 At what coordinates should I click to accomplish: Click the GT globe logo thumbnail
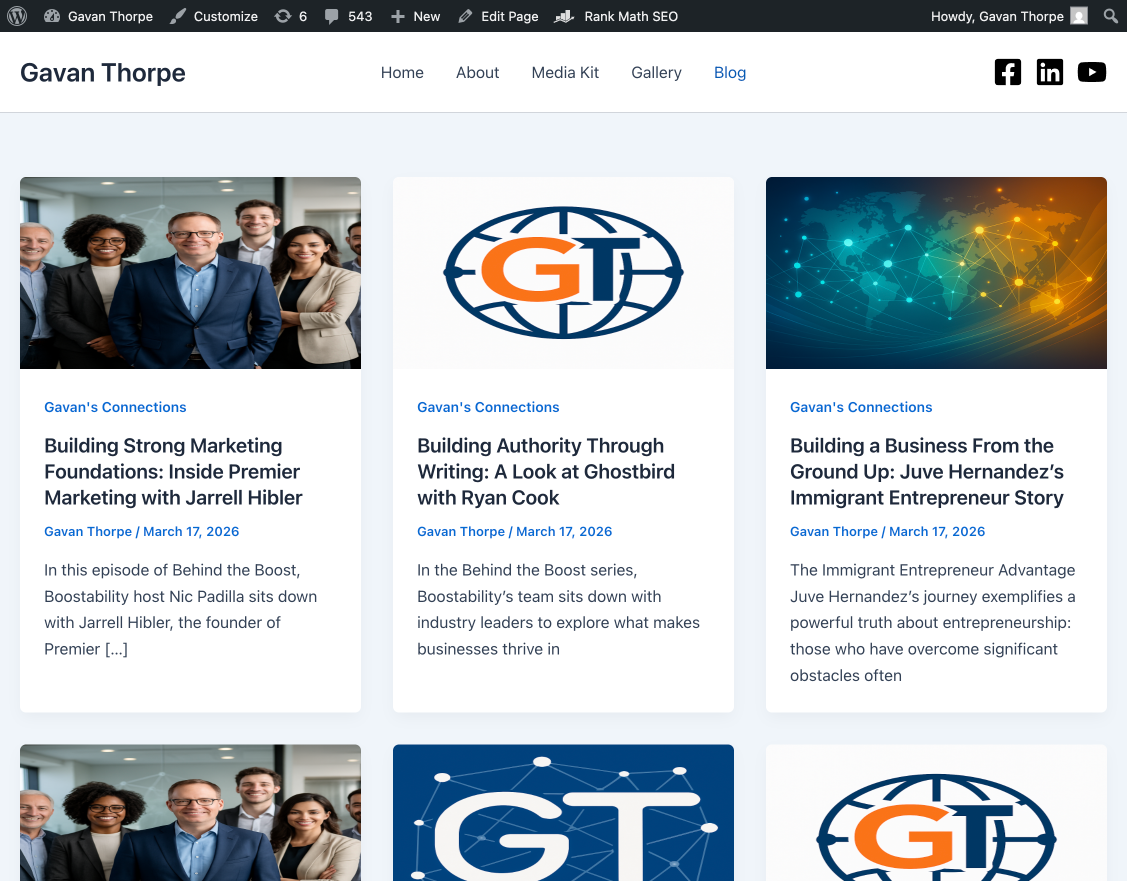tap(563, 272)
